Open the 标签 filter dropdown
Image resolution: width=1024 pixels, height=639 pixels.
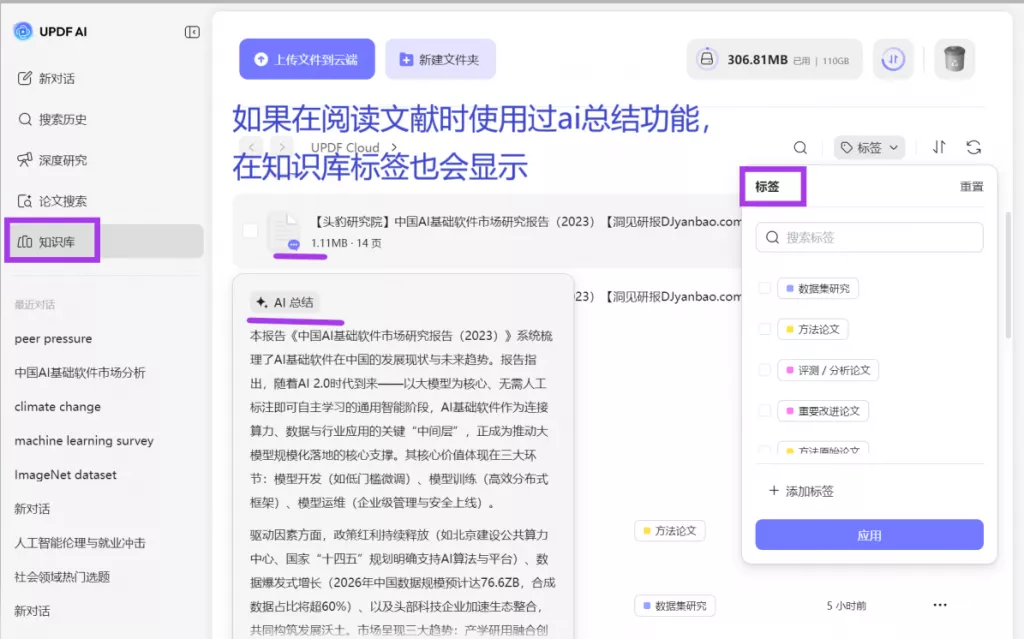868,146
